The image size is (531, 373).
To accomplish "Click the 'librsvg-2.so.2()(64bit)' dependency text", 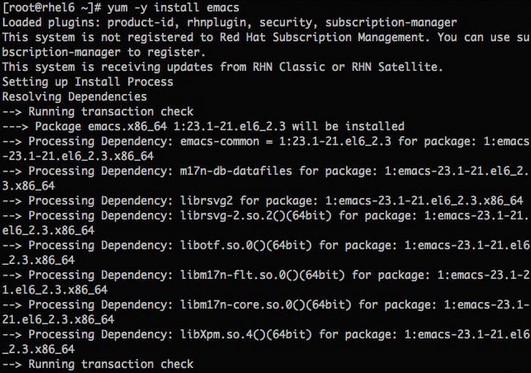I will [x=256, y=215].
